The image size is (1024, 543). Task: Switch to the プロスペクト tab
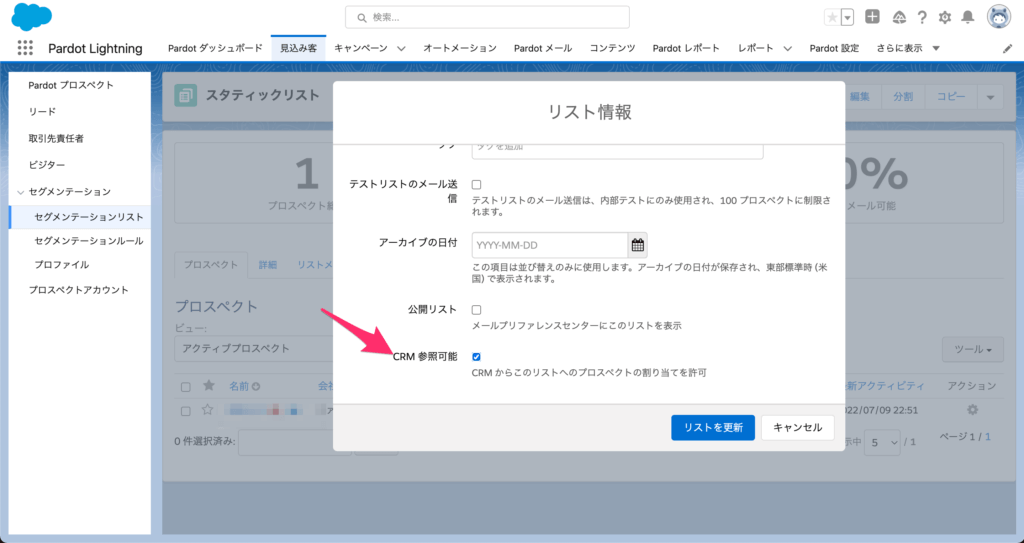pos(211,265)
